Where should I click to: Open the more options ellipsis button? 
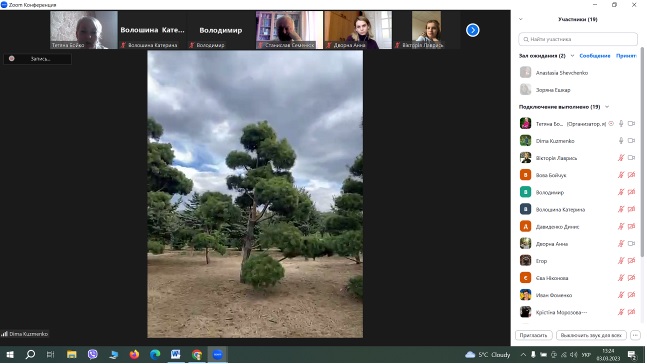[635, 335]
